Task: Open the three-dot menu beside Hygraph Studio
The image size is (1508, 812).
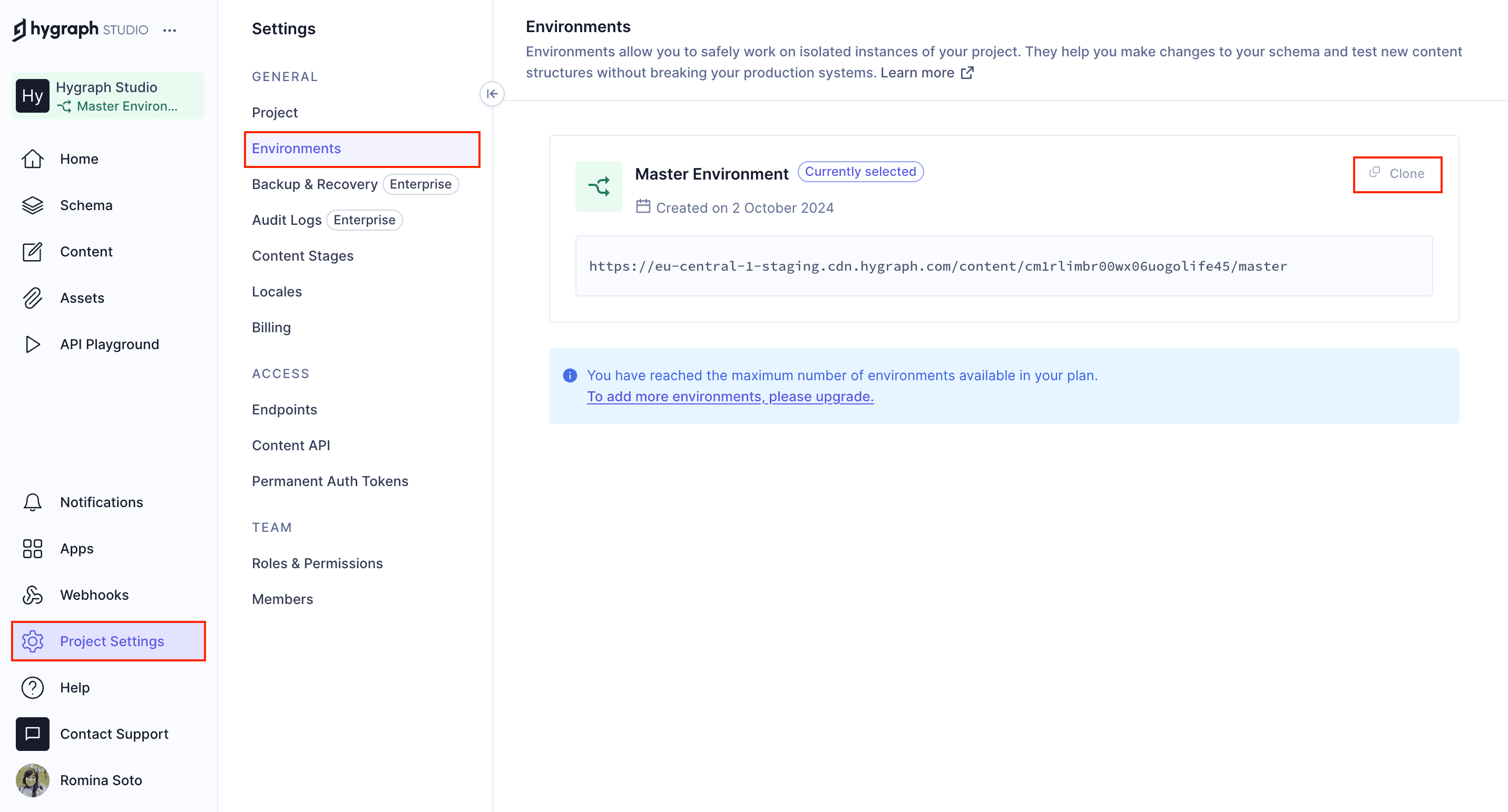Action: click(x=169, y=30)
